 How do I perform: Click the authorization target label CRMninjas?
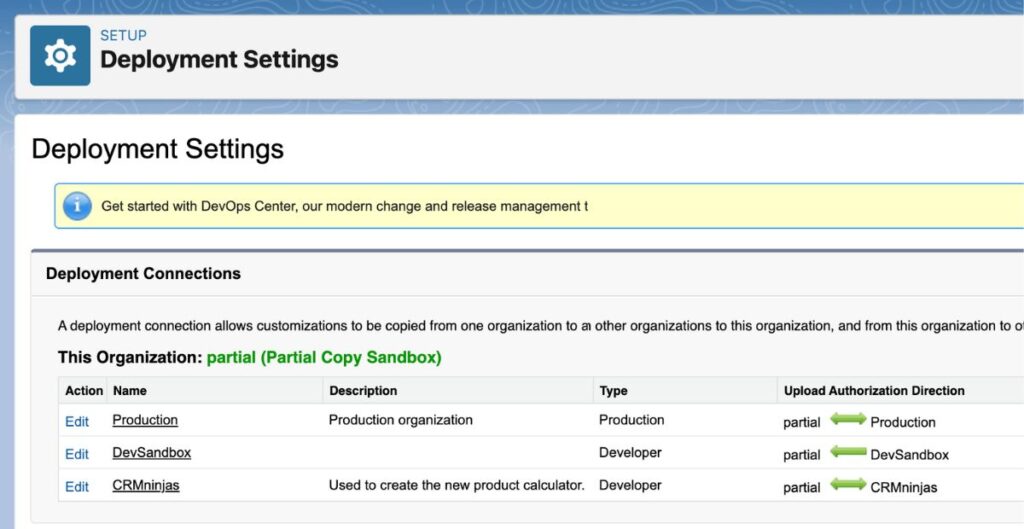coord(904,487)
